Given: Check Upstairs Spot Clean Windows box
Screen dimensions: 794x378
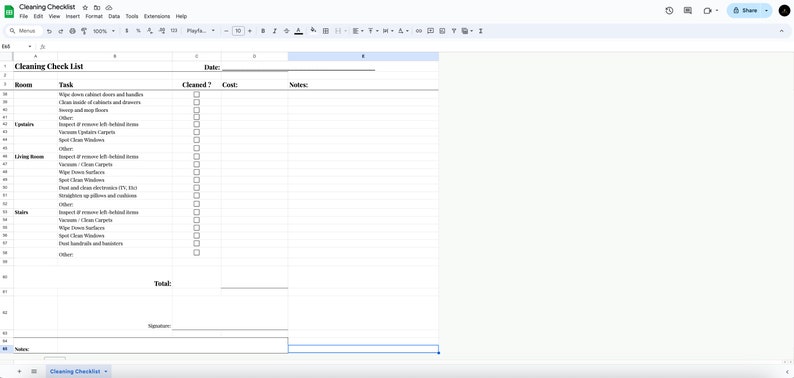Looking at the screenshot, I should [x=196, y=140].
